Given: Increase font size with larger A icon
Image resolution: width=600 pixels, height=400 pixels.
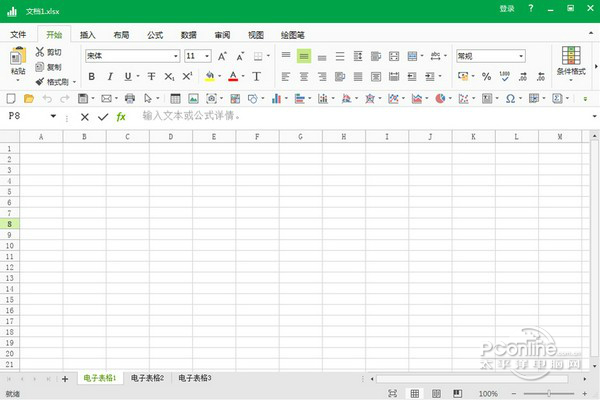Looking at the screenshot, I should (222, 56).
